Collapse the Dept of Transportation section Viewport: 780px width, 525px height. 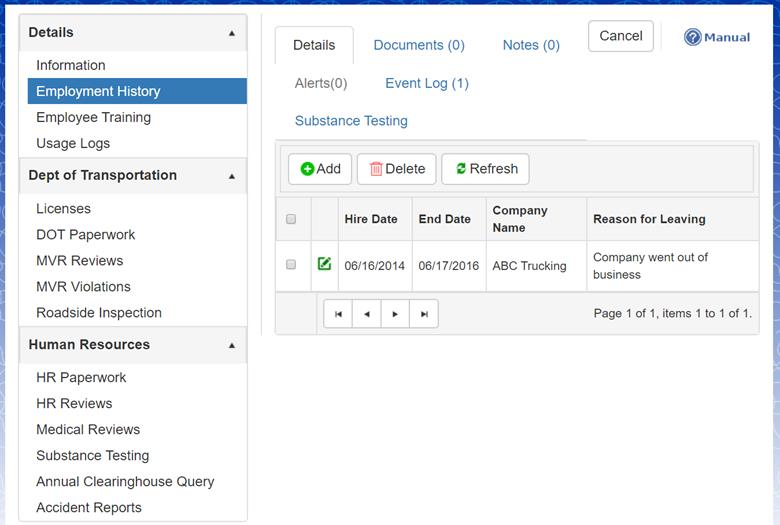click(232, 176)
